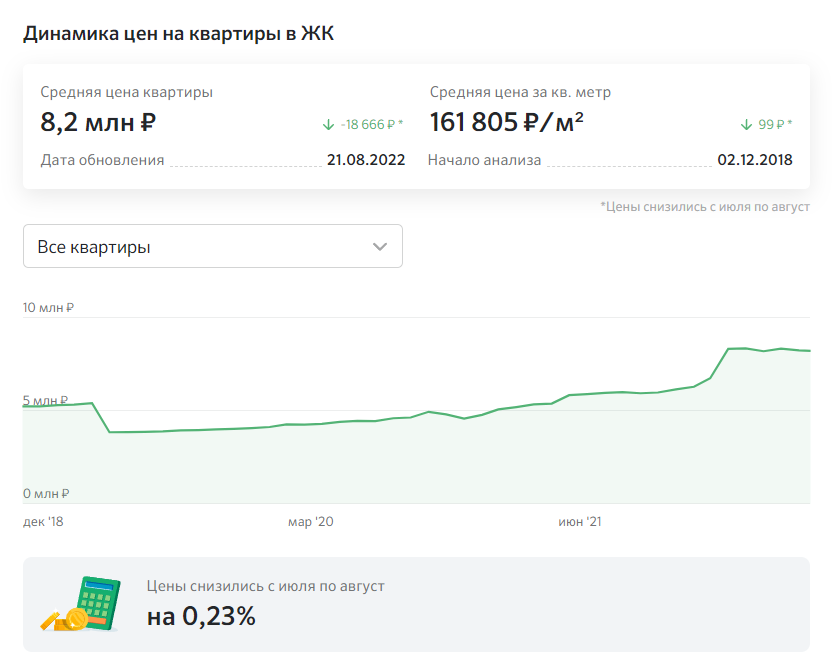Click green down arrow beside -18 666 ₽
The height and width of the screenshot is (669, 832).
(x=328, y=125)
